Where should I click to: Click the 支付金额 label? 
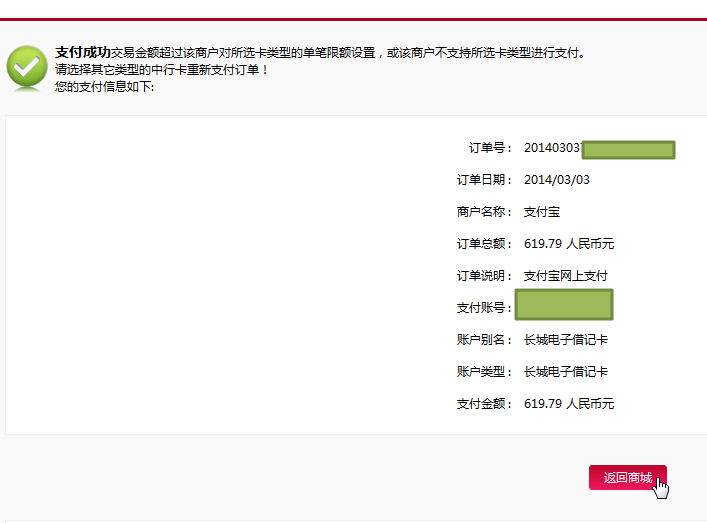pos(484,404)
